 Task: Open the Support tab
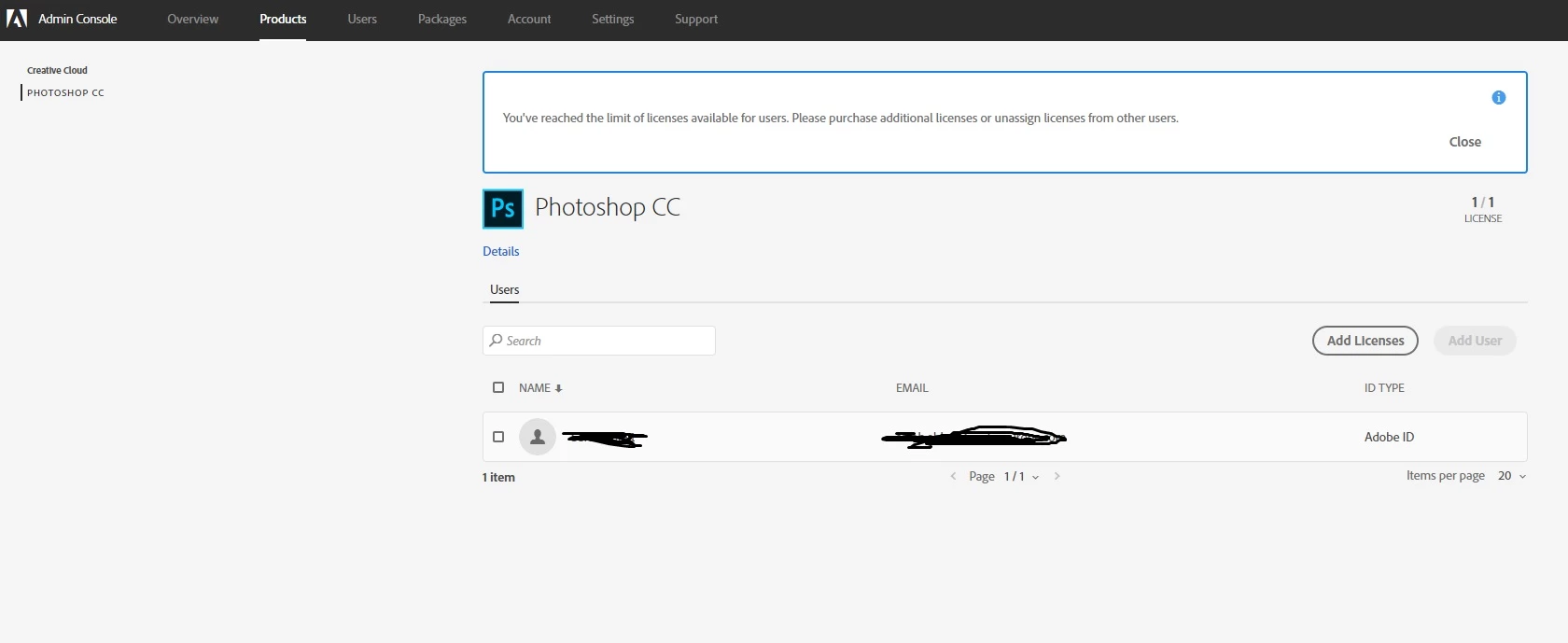tap(696, 20)
